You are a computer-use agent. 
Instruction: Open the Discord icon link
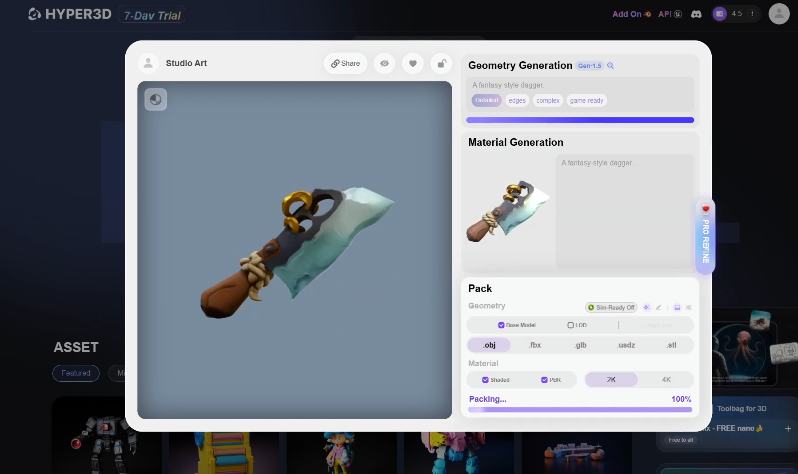click(696, 14)
